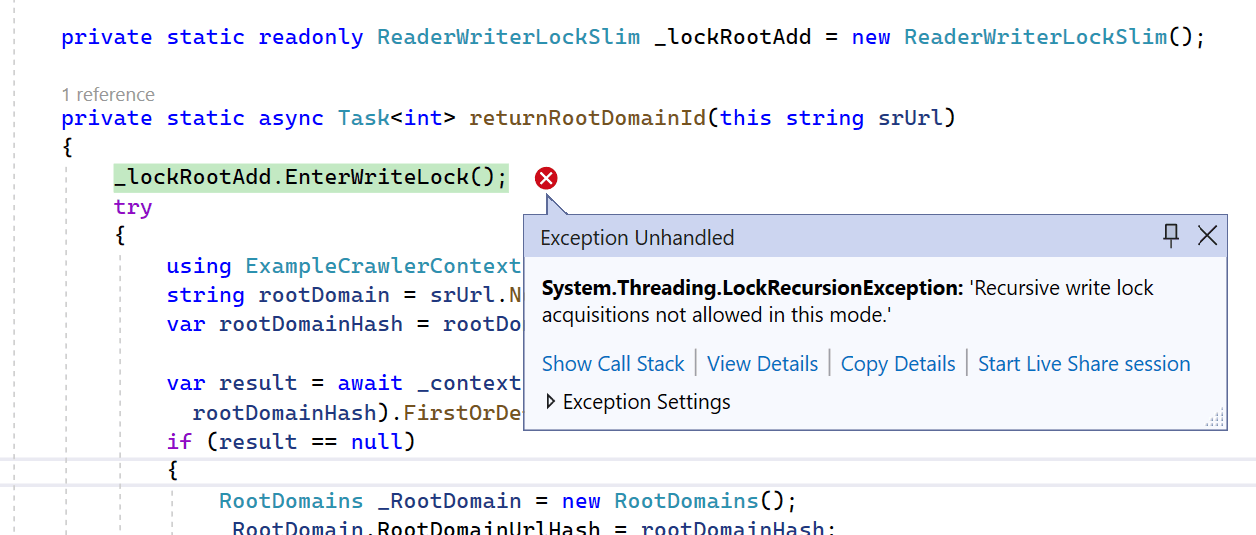The height and width of the screenshot is (535, 1256).
Task: Click the red exception error icon
Action: coord(546,178)
